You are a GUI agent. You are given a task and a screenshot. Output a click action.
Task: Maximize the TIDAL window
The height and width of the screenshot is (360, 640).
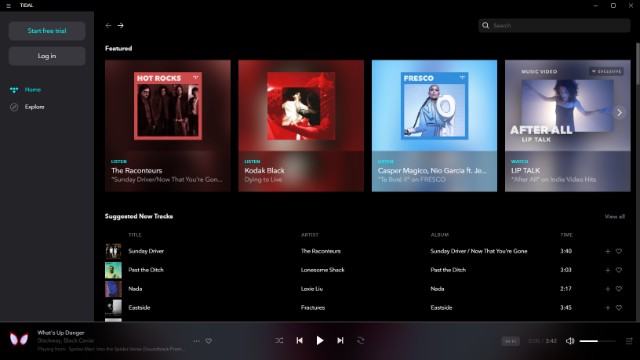point(613,6)
